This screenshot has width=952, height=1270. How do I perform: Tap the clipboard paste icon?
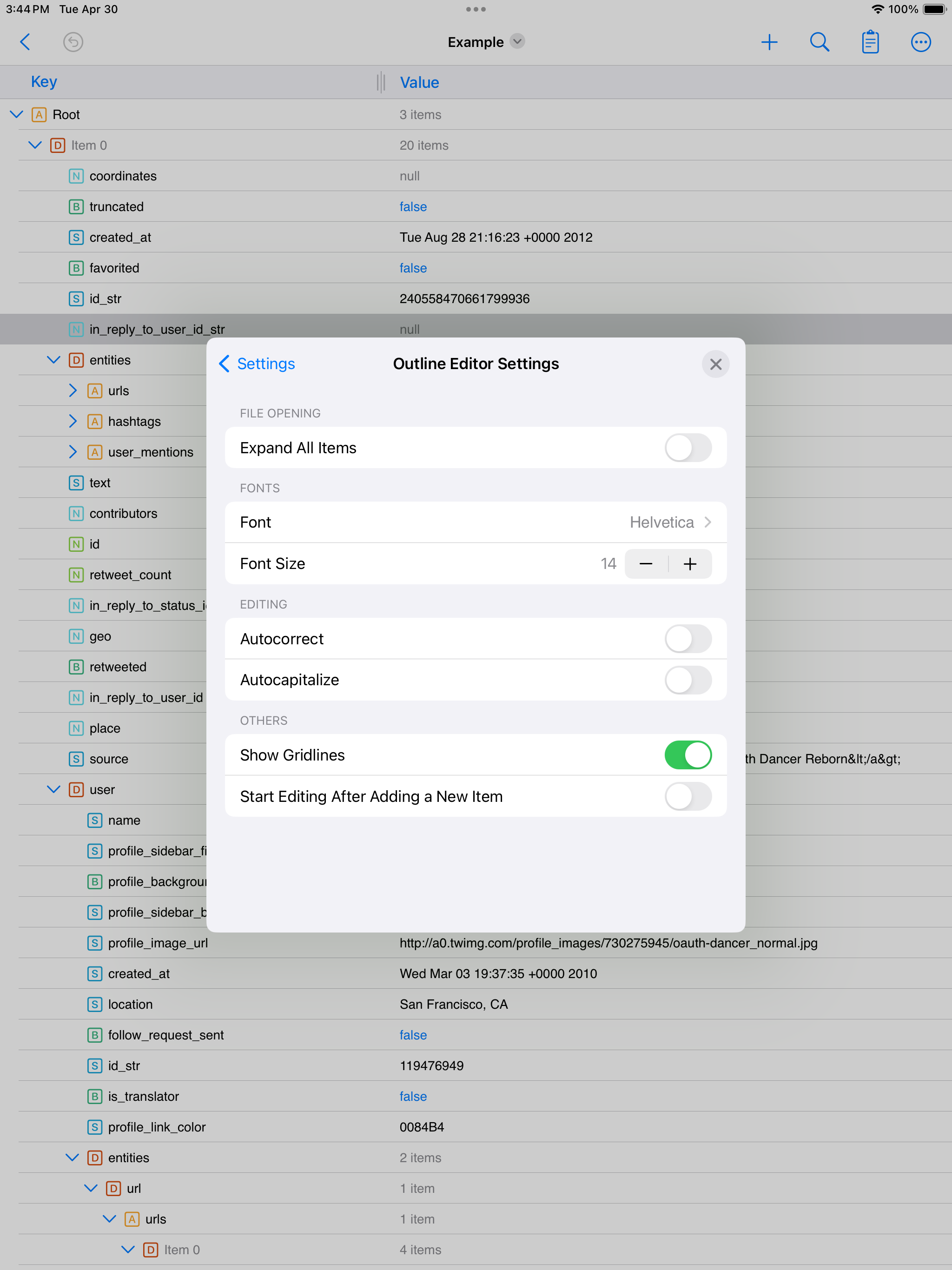(870, 42)
